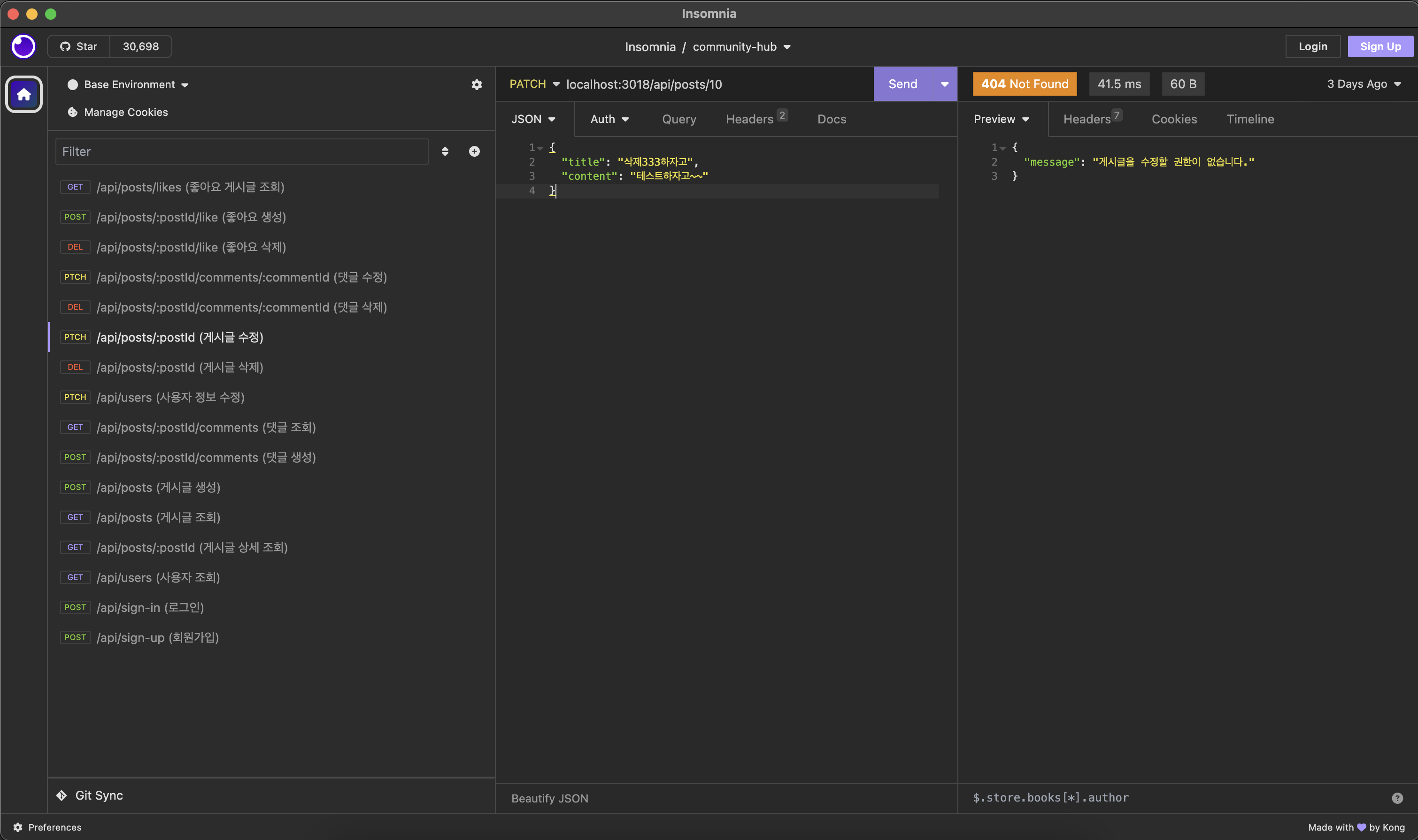Image resolution: width=1418 pixels, height=840 pixels.
Task: Open environment settings gear icon
Action: pos(477,85)
